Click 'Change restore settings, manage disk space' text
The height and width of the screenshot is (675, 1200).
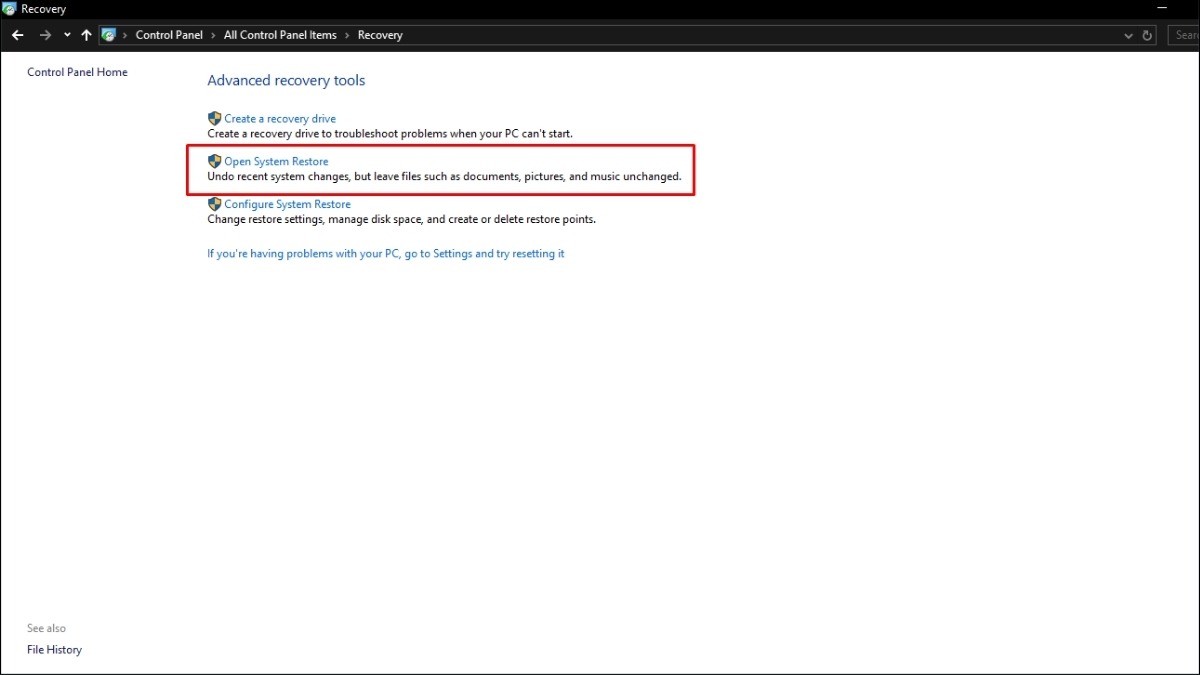click(401, 219)
